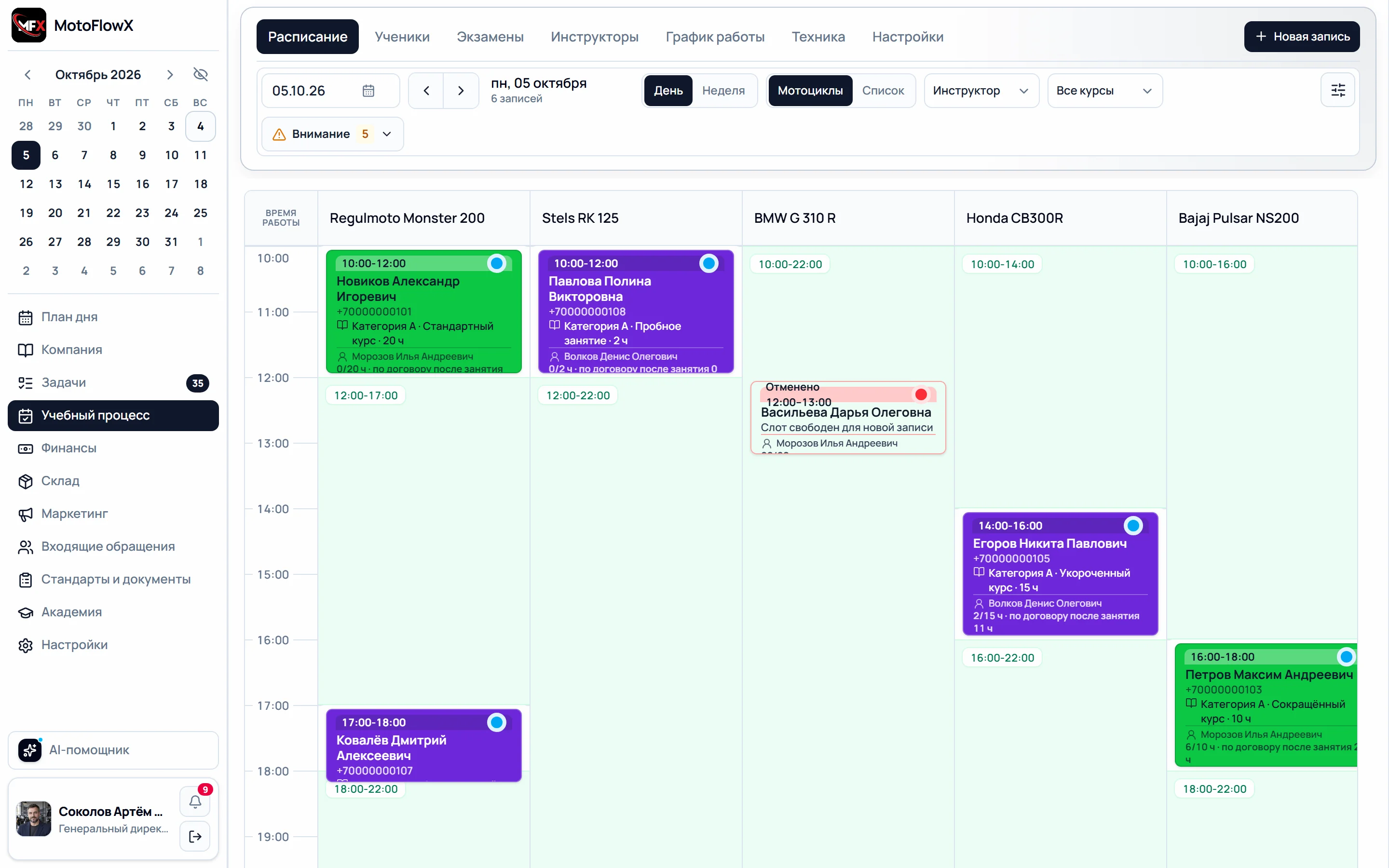Open Стандарты и документы in sidebar

pos(113,579)
